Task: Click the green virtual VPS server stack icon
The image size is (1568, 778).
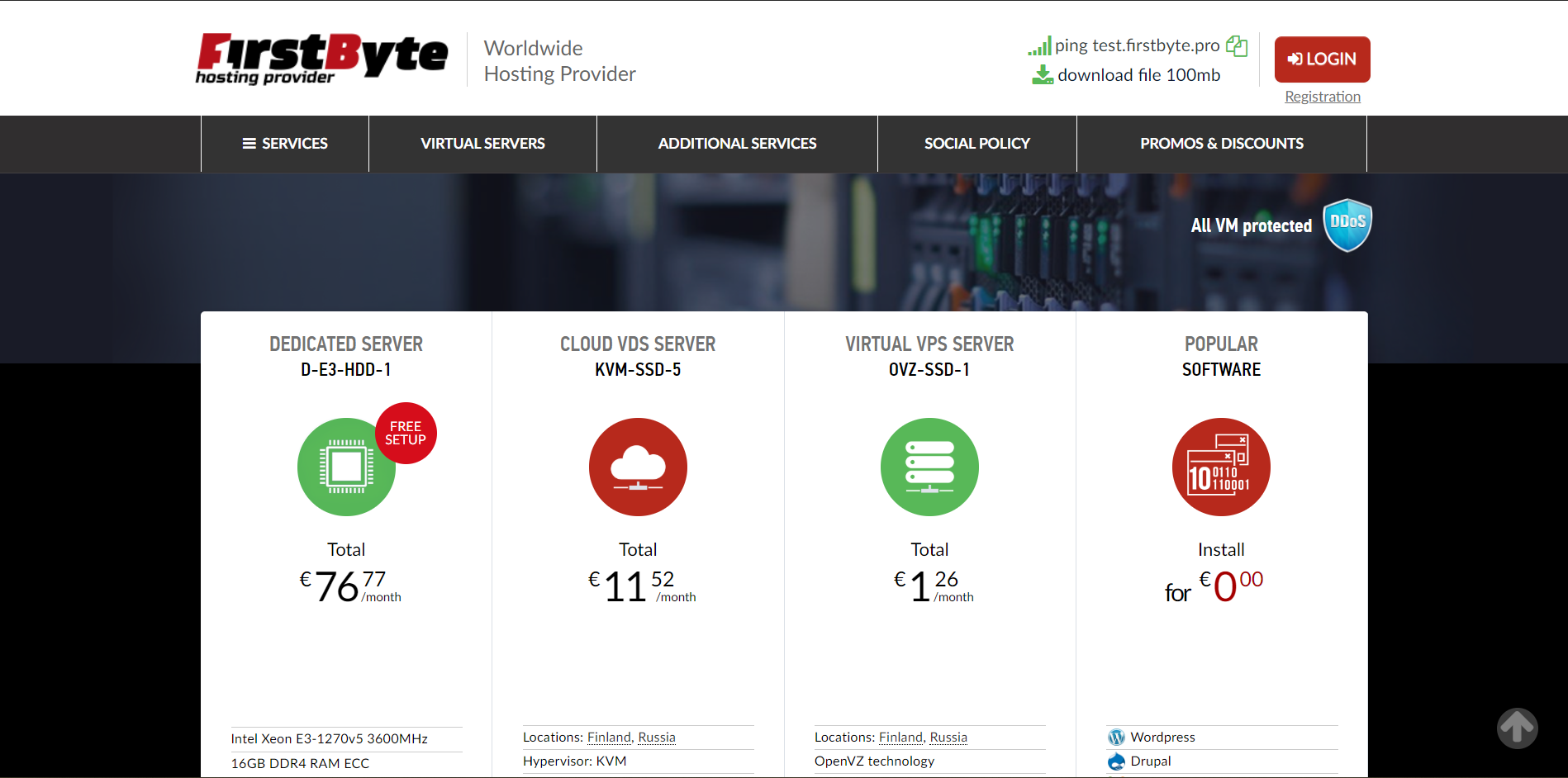Action: tap(929, 467)
